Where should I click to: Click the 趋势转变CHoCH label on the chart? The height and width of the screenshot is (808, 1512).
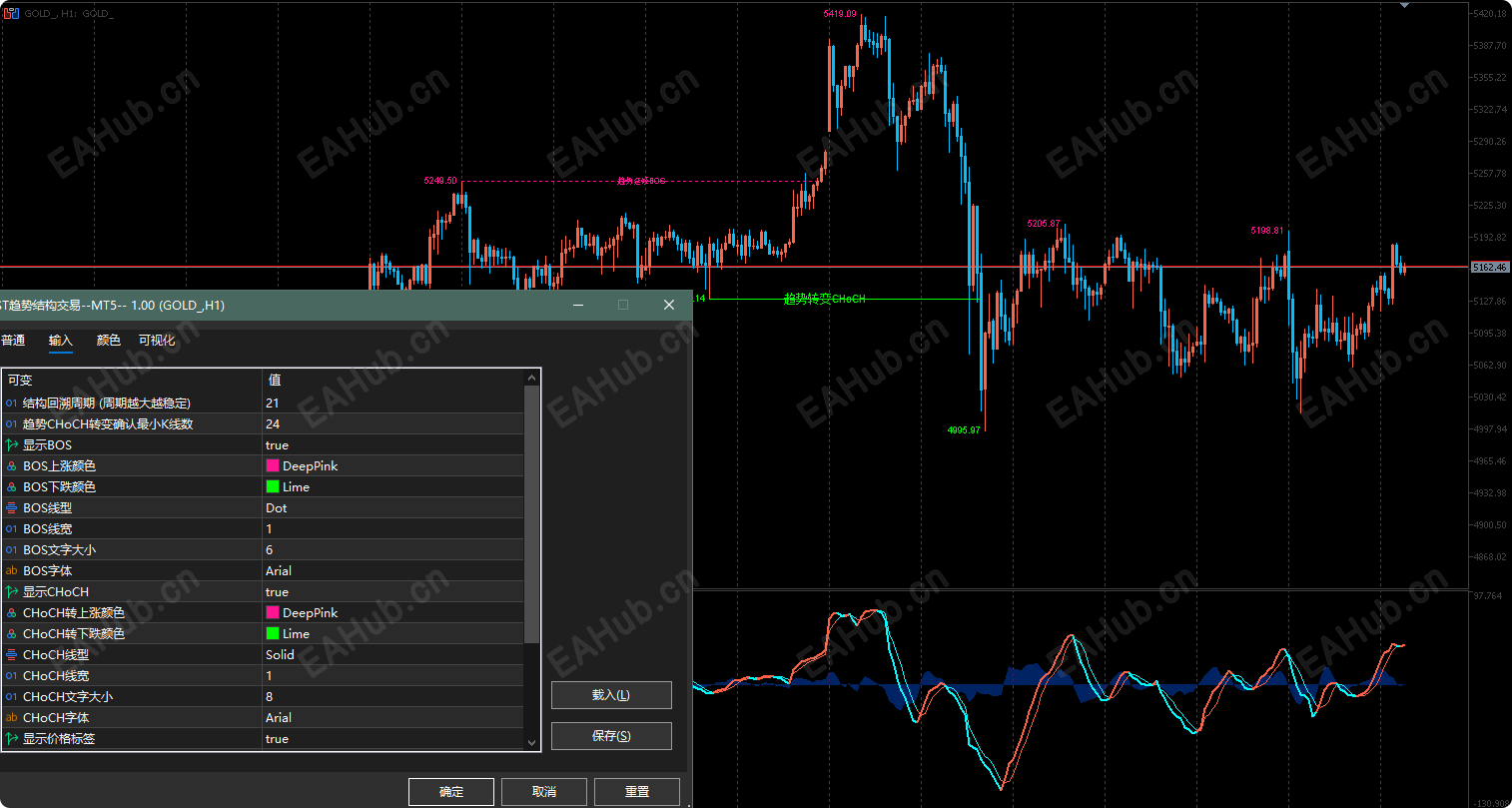pos(824,299)
